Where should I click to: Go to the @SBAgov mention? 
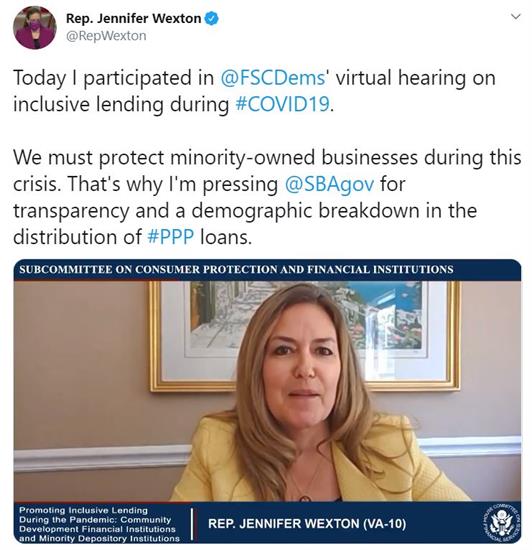tap(329, 184)
